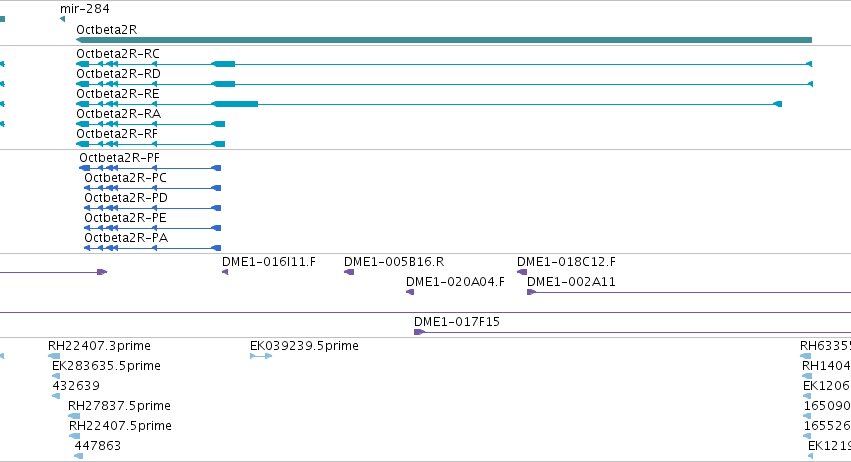
Task: Select protein Octbeta2R-PA label
Action: click(126, 238)
